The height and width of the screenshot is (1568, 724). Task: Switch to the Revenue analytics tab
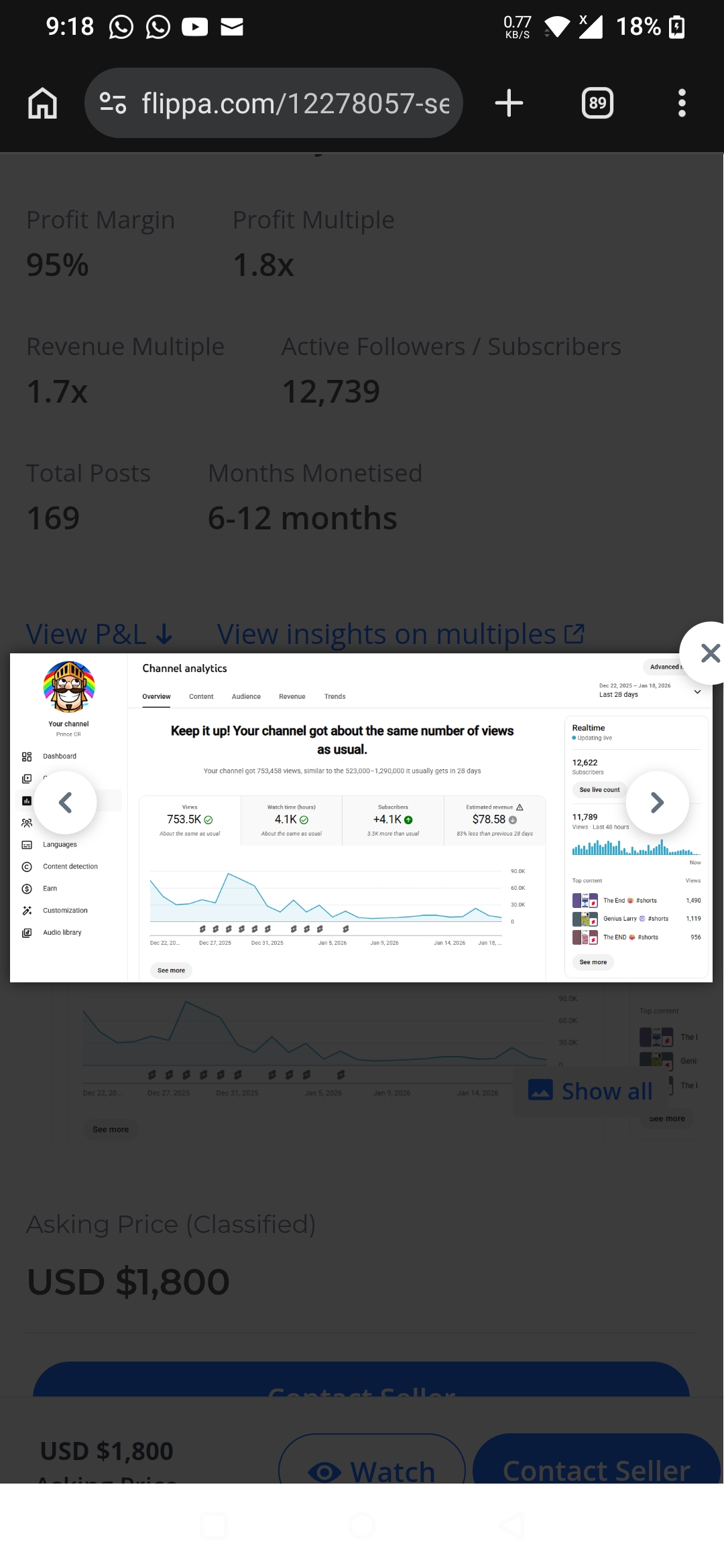pyautogui.click(x=292, y=697)
